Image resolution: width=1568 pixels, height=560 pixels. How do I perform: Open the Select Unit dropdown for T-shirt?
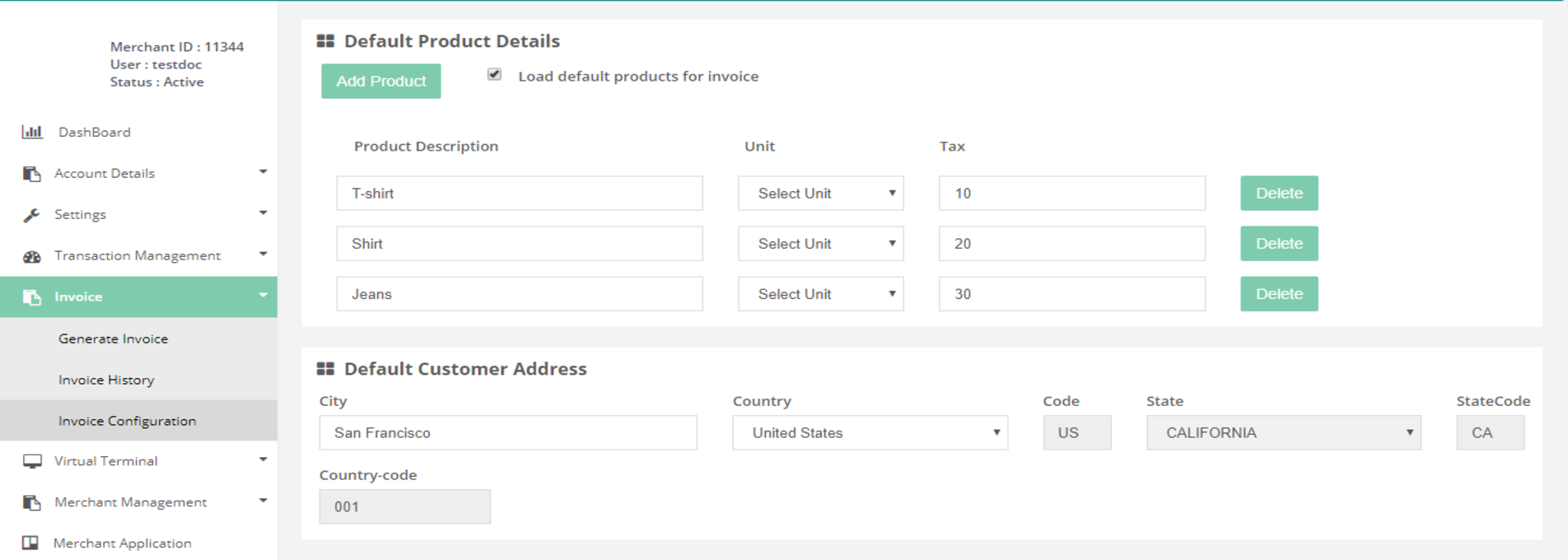tap(820, 194)
